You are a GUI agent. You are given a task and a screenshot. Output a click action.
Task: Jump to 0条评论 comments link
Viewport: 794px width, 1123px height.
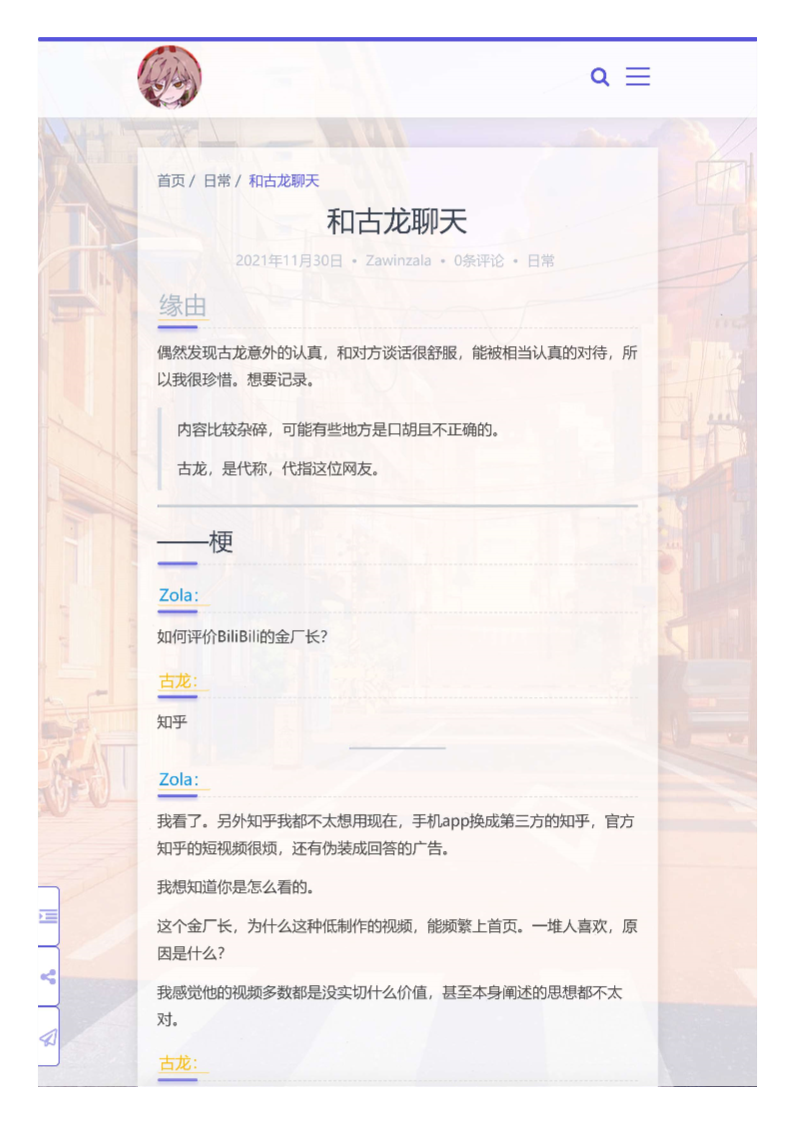click(x=479, y=261)
